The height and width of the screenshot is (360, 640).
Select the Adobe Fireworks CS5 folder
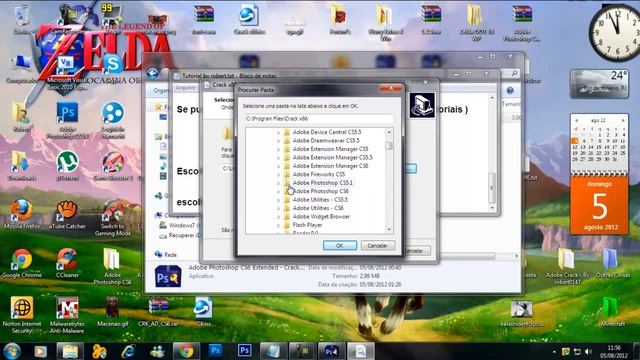[x=318, y=174]
